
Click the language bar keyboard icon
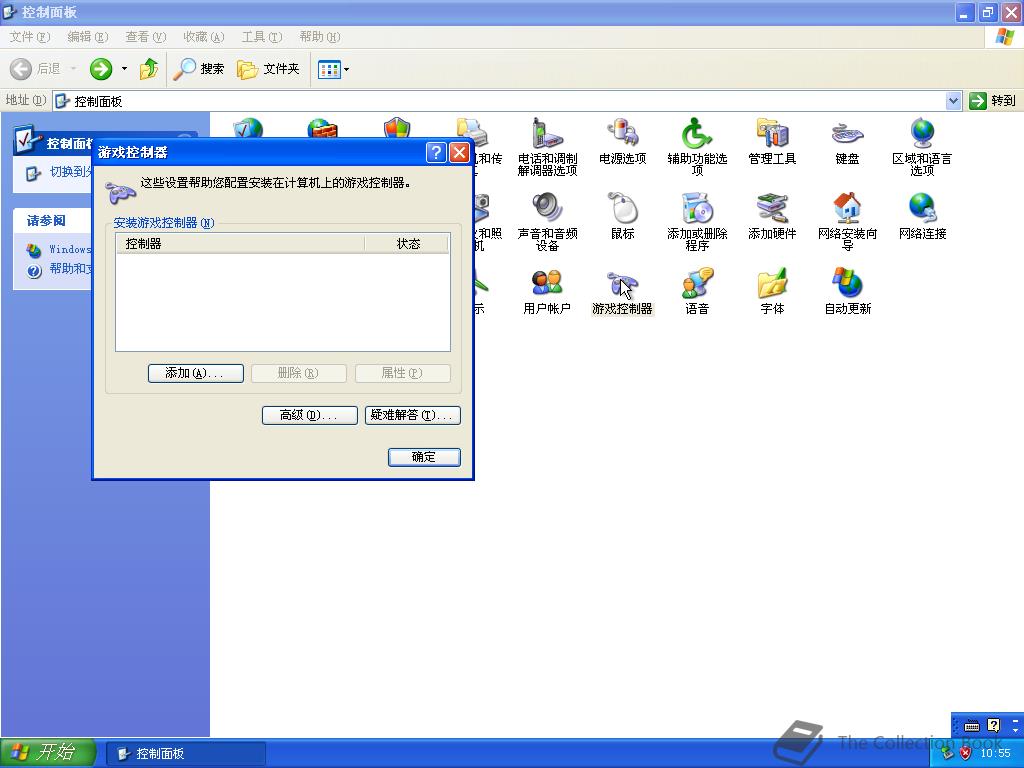pos(972,726)
